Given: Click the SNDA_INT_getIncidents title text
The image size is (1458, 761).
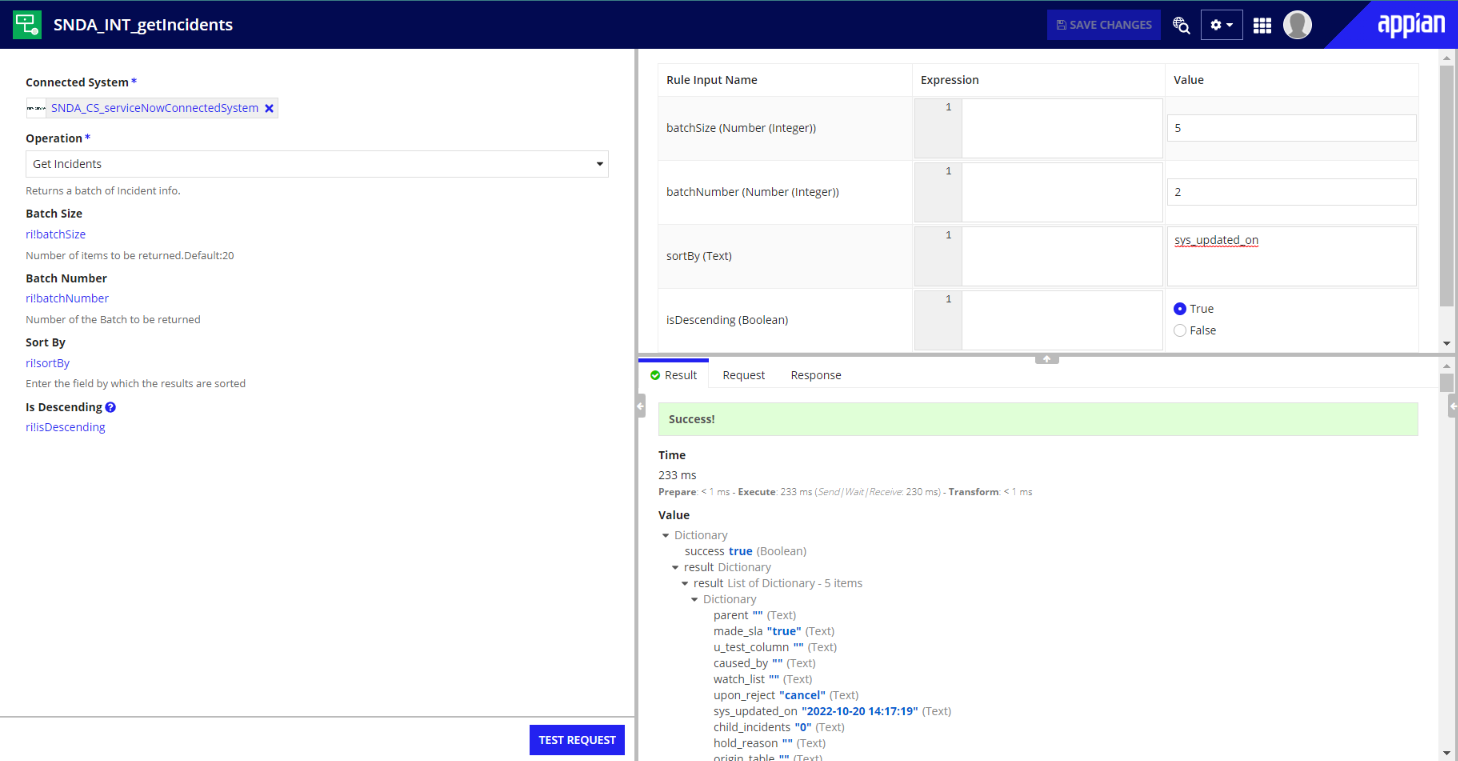Looking at the screenshot, I should coord(143,25).
